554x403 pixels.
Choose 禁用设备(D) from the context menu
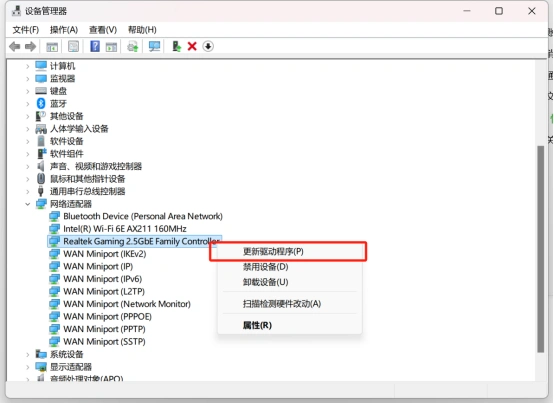pos(265,267)
